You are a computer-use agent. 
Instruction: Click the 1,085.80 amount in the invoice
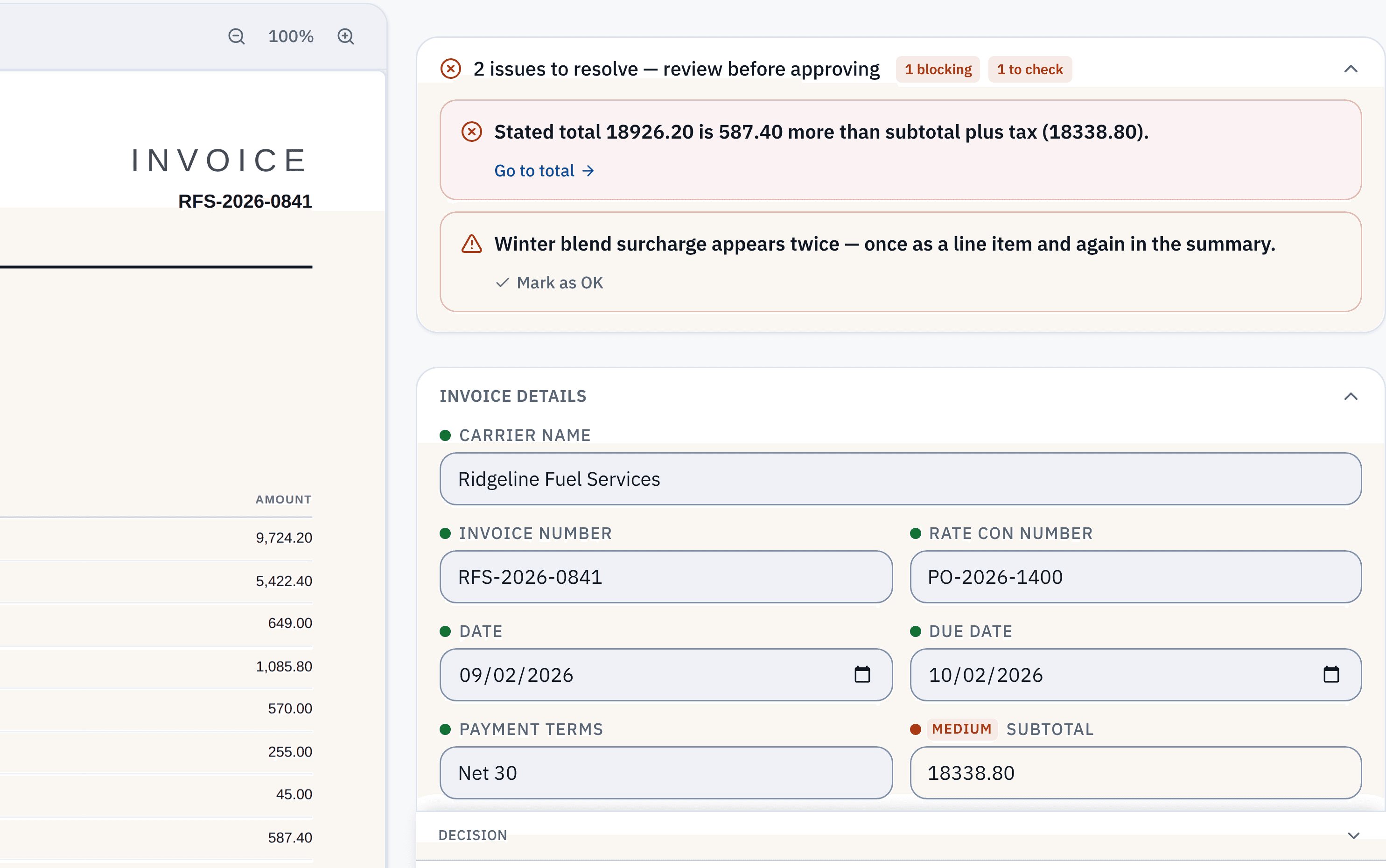click(284, 666)
